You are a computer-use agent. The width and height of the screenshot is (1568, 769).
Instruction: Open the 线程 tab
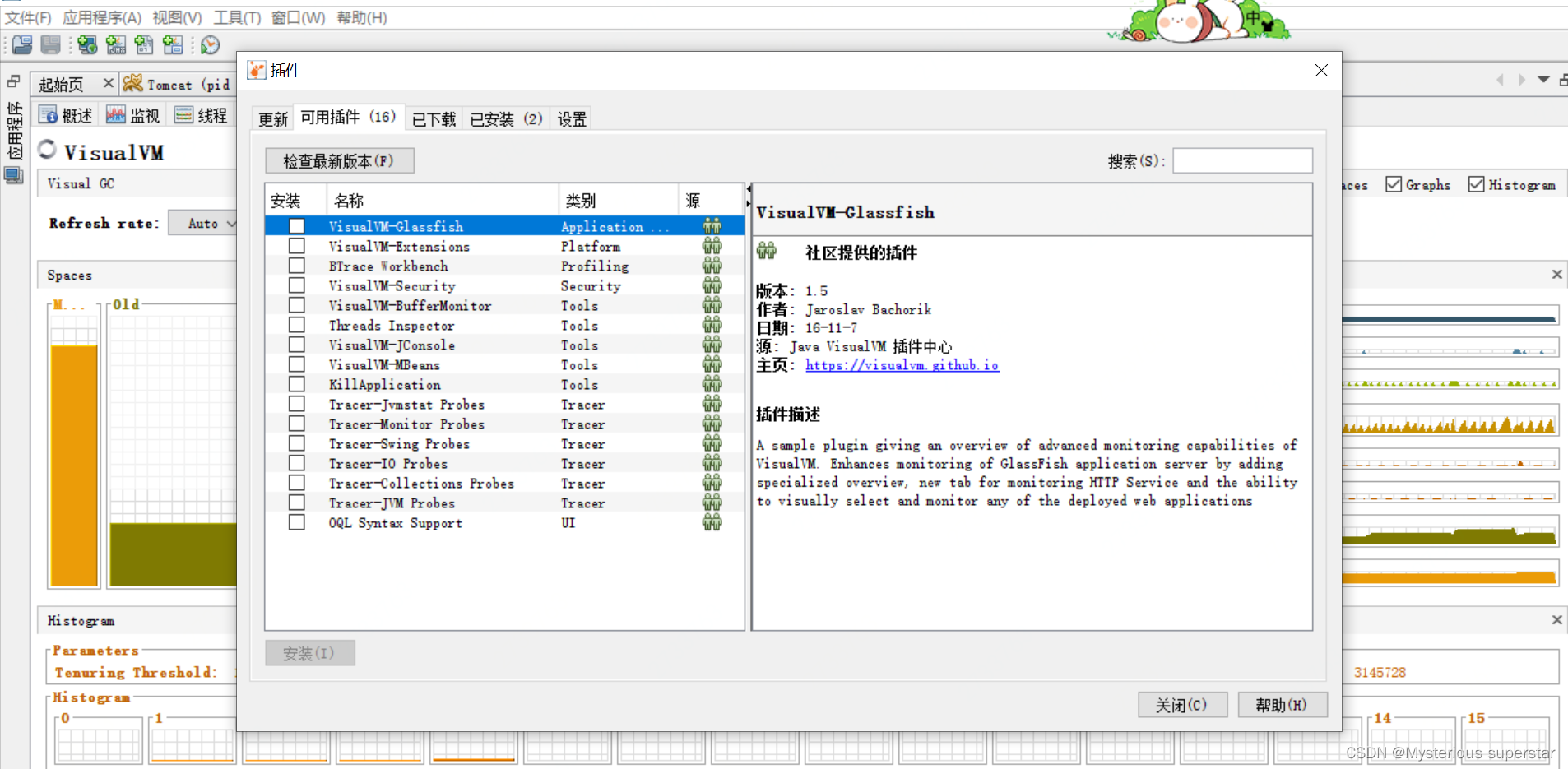pos(200,115)
